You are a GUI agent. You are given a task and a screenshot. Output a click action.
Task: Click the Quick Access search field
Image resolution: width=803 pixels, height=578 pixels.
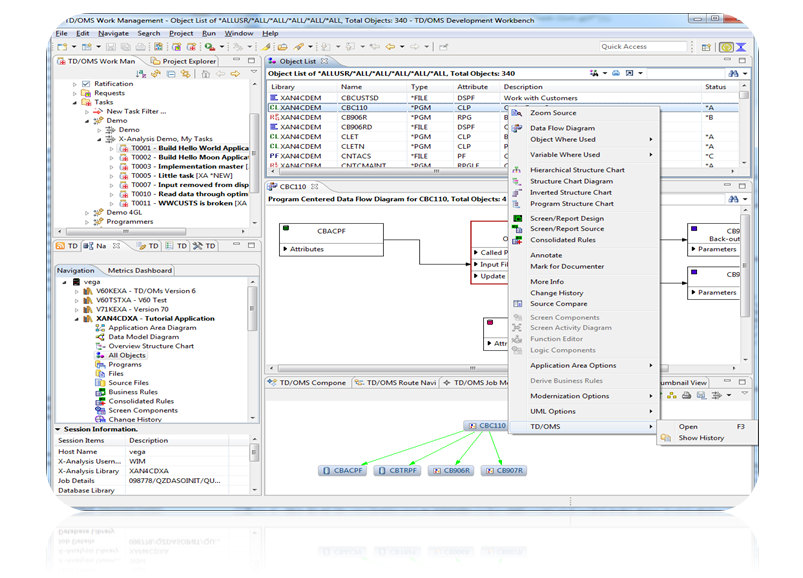pos(643,47)
